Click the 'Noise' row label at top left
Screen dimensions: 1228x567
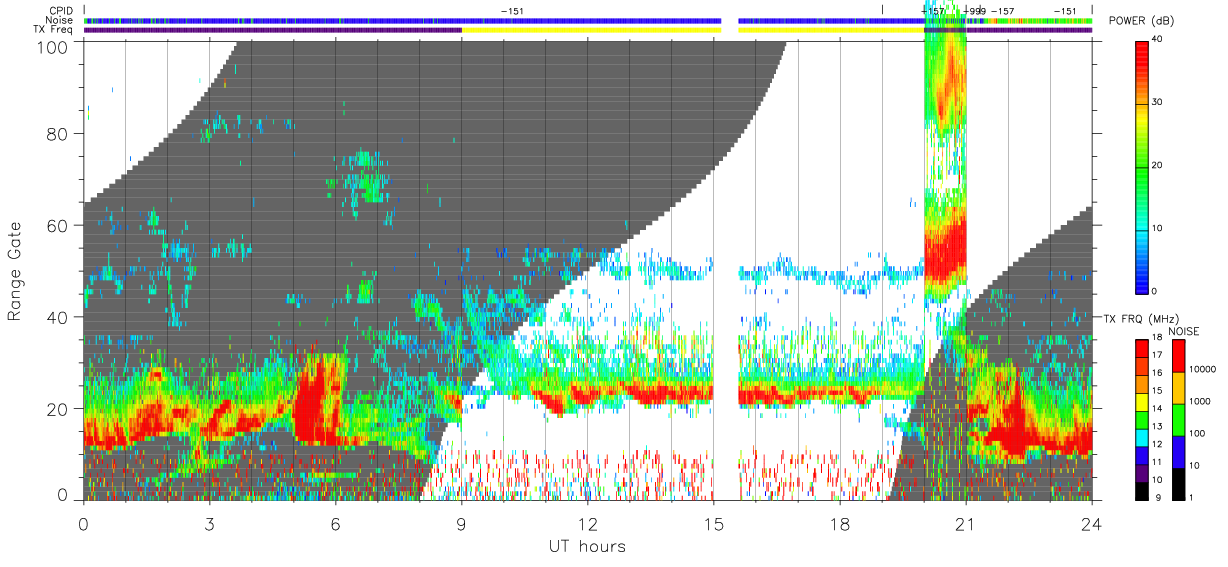point(61,20)
